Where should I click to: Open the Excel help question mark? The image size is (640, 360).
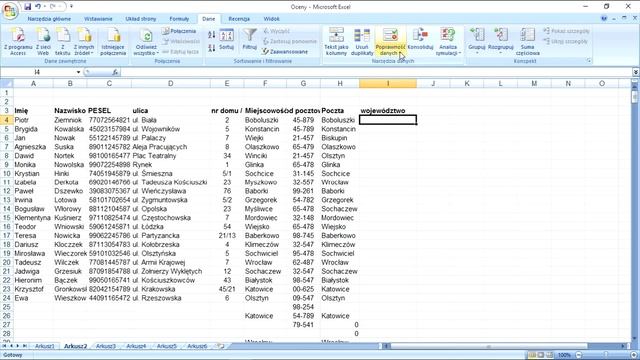coord(604,18)
